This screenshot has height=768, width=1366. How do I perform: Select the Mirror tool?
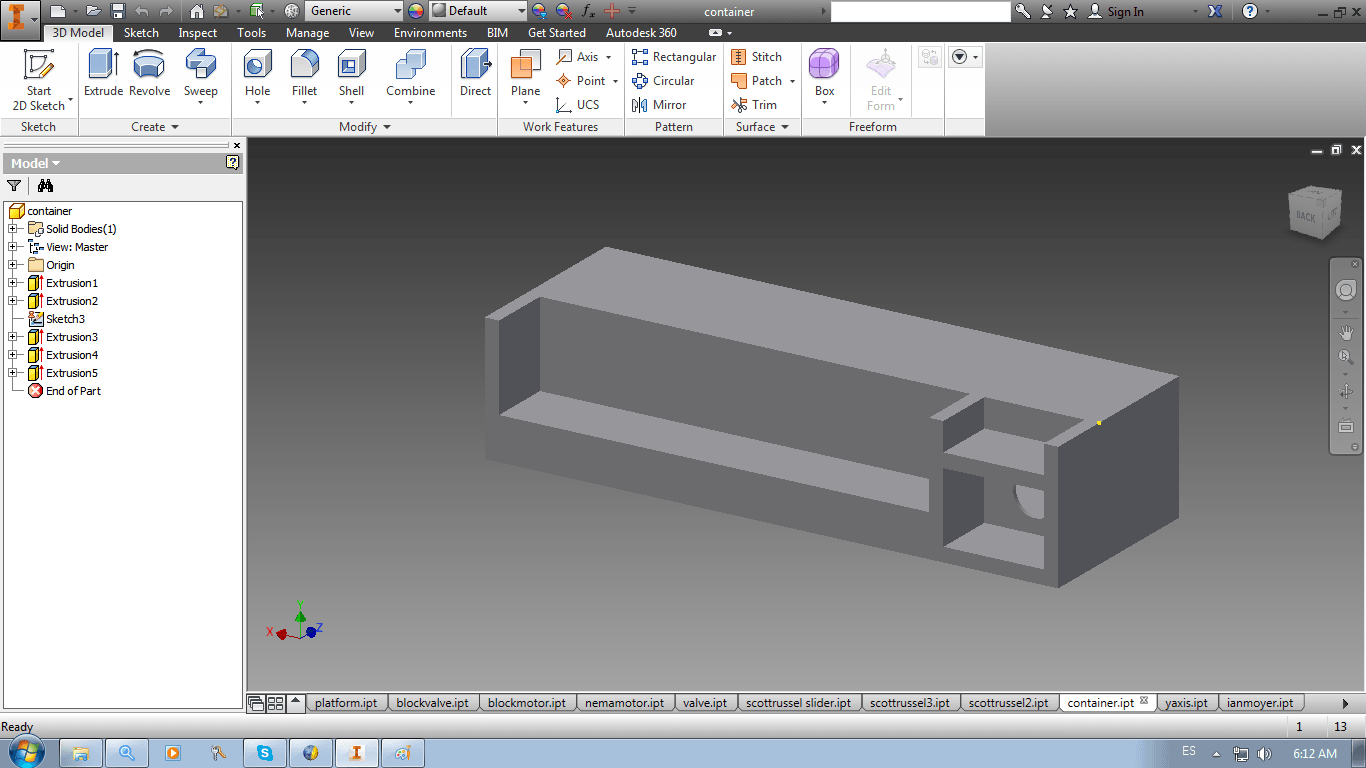tap(659, 105)
